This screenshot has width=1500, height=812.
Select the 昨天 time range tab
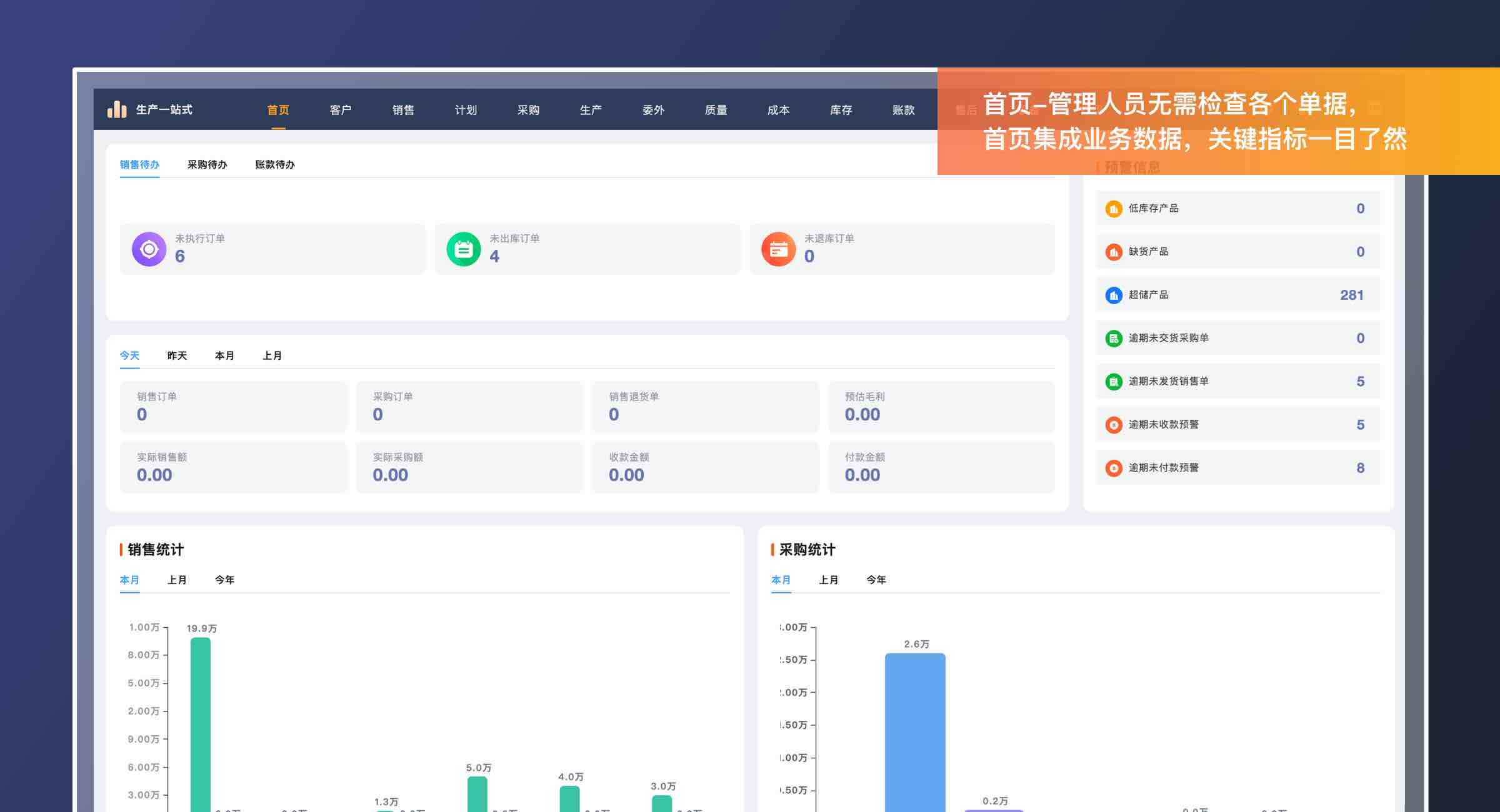click(x=177, y=355)
